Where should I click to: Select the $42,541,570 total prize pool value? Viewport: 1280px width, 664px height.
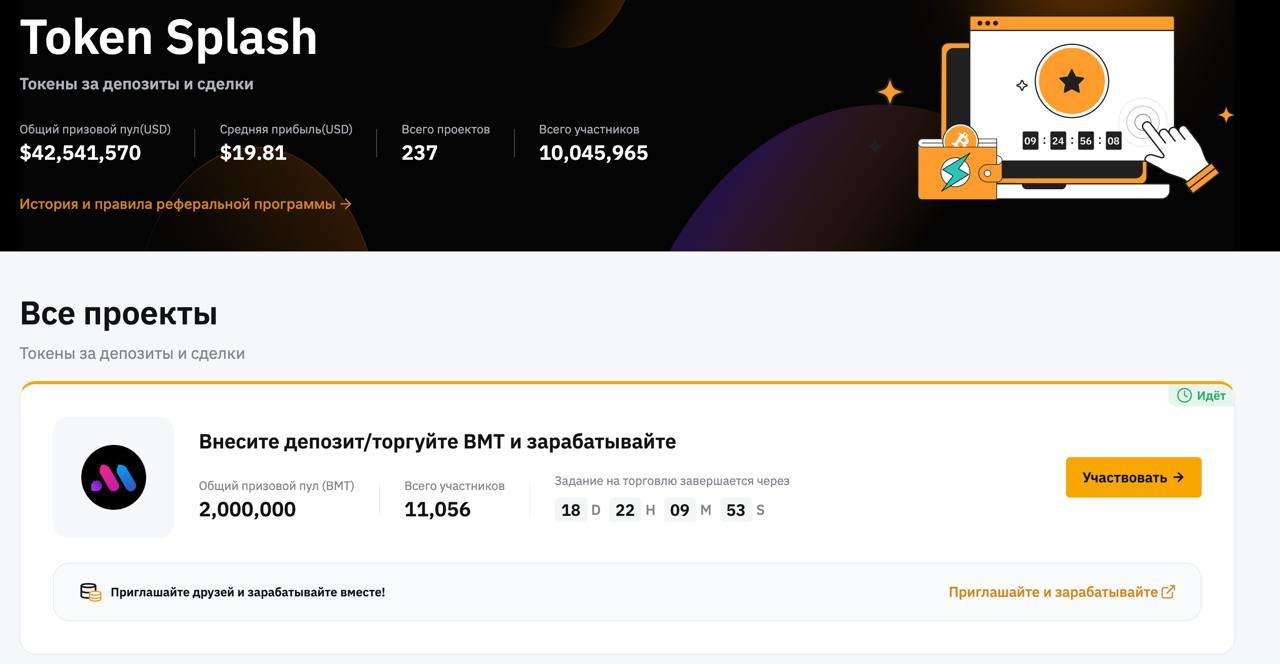coord(80,153)
